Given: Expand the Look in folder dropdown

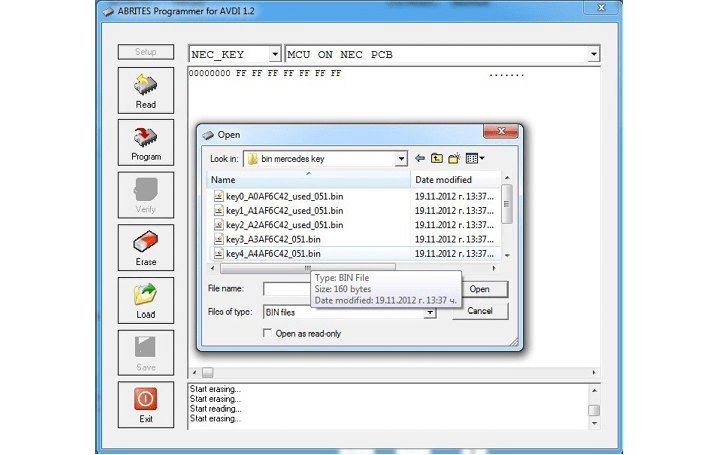Looking at the screenshot, I should coord(401,159).
